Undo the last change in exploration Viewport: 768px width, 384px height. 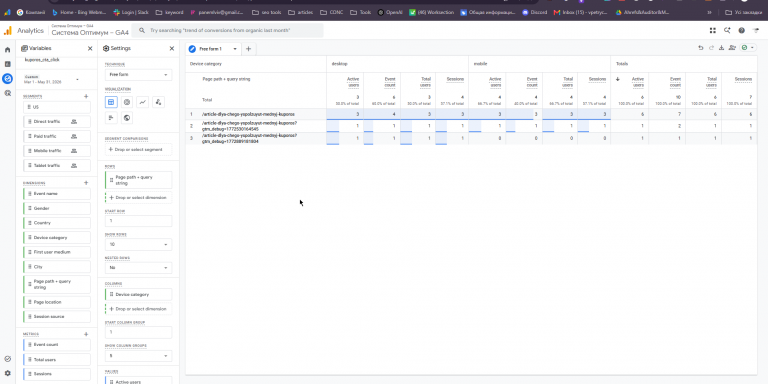tap(700, 48)
